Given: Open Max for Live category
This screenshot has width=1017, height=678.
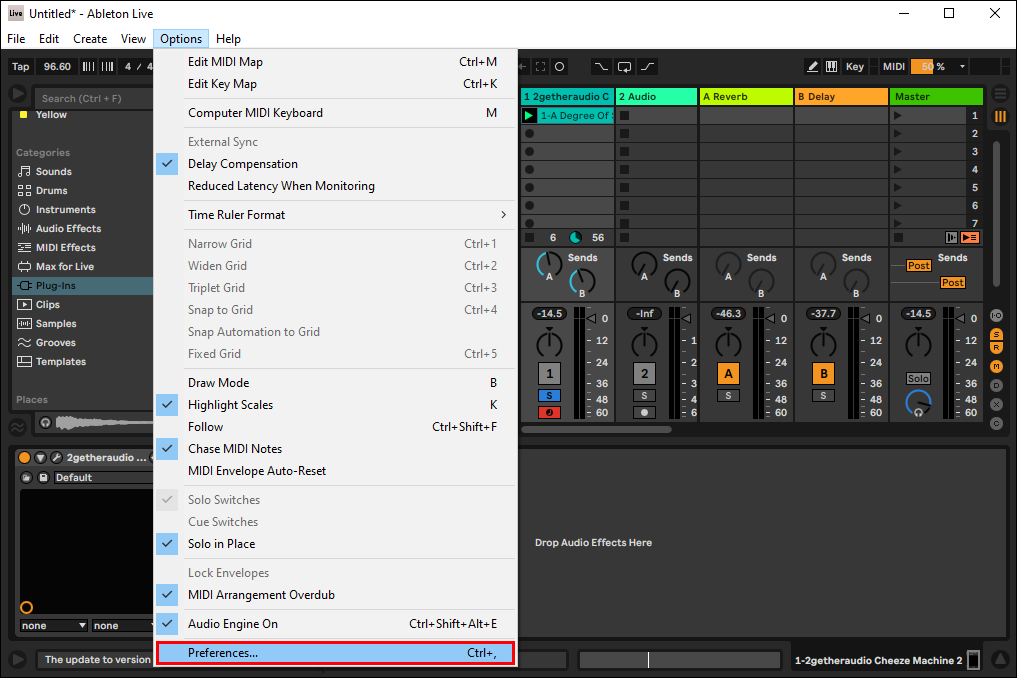Looking at the screenshot, I should coord(65,267).
